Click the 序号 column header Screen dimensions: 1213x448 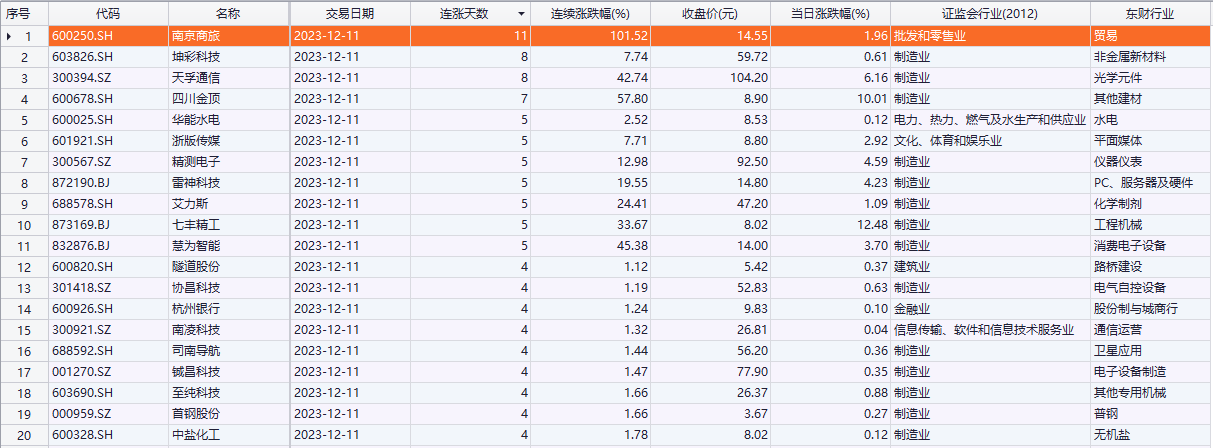click(18, 14)
